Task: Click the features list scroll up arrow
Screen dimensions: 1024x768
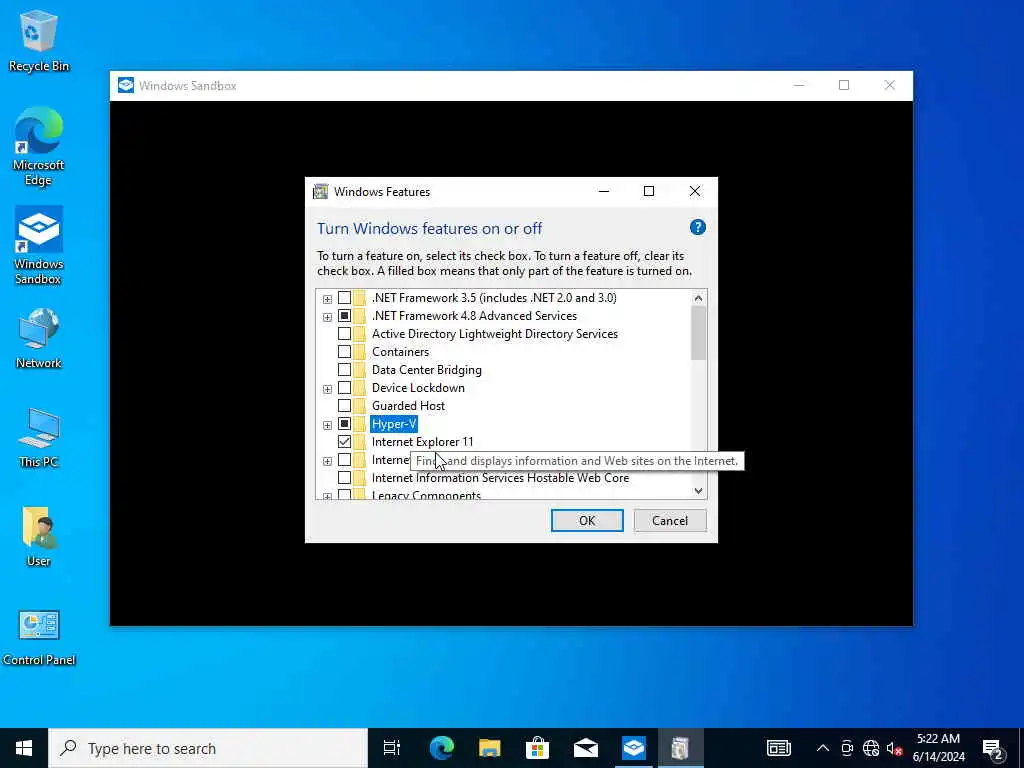Action: pyautogui.click(x=698, y=298)
